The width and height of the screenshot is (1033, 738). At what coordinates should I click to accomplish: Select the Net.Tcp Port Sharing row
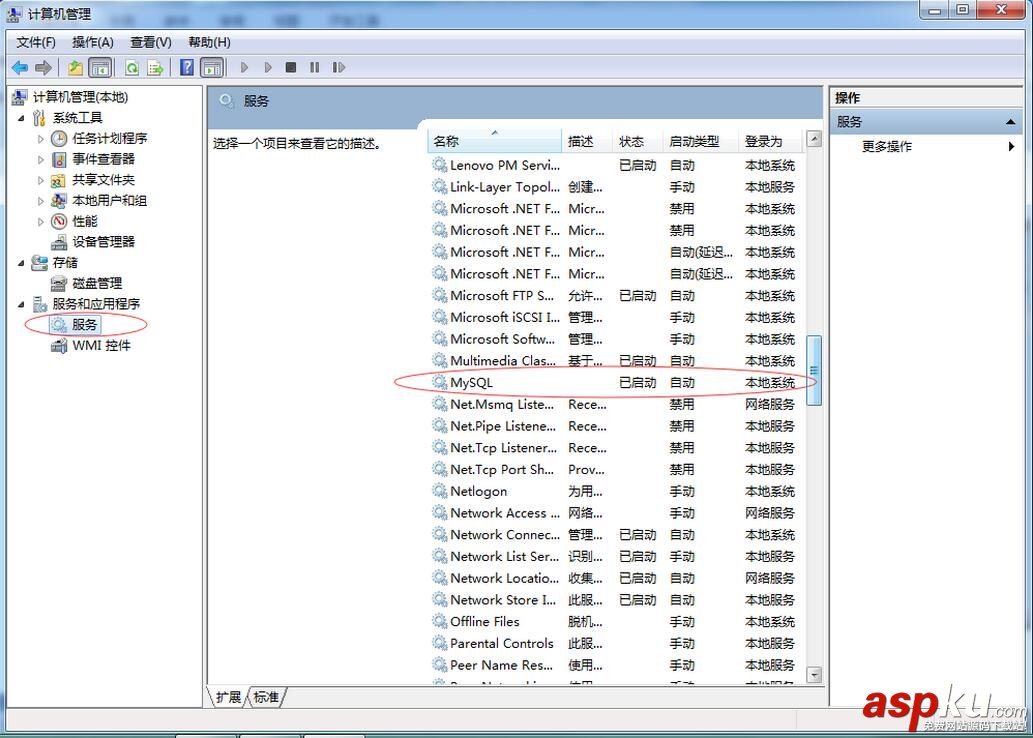616,470
